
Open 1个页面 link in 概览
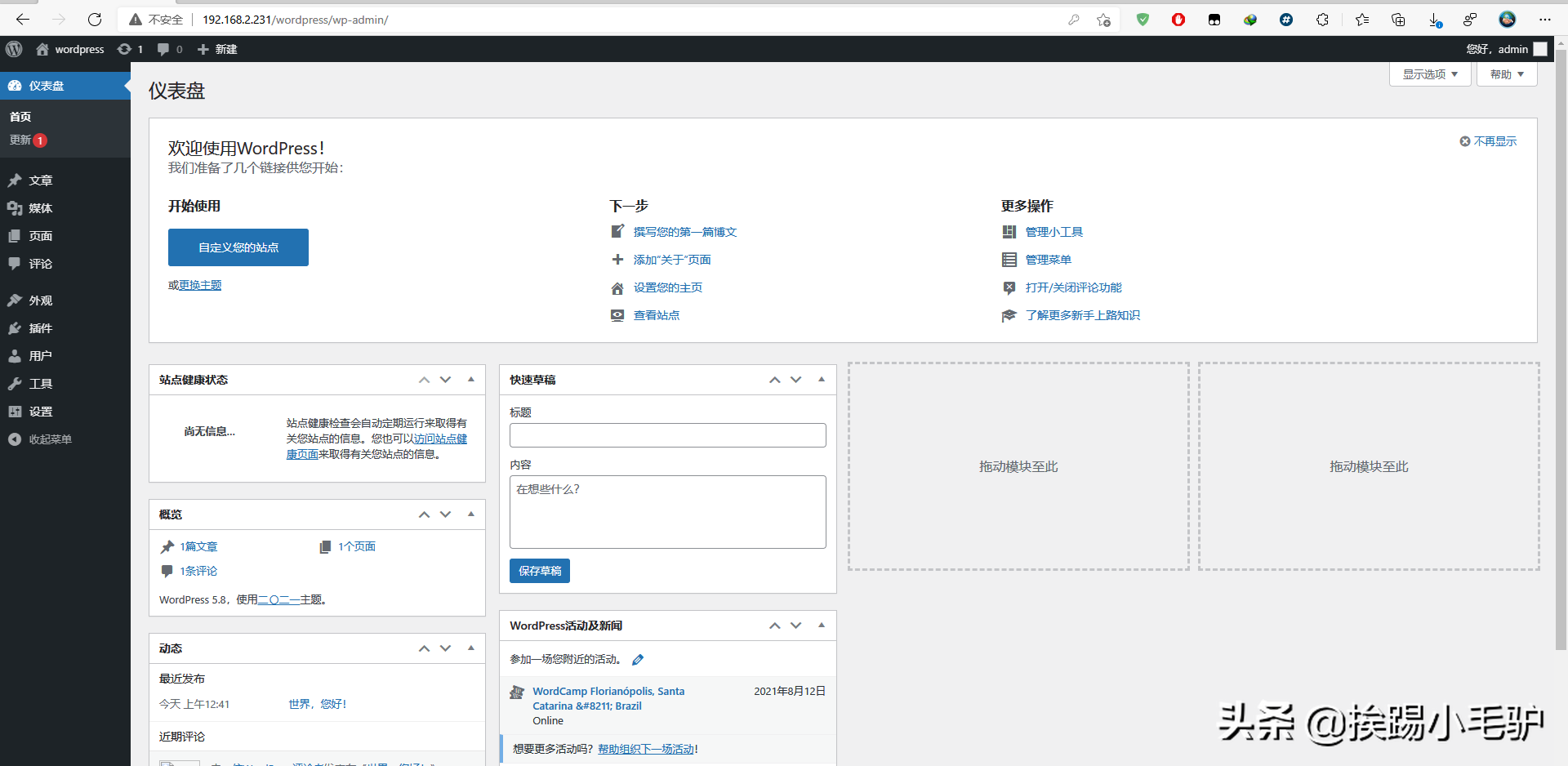tap(357, 546)
